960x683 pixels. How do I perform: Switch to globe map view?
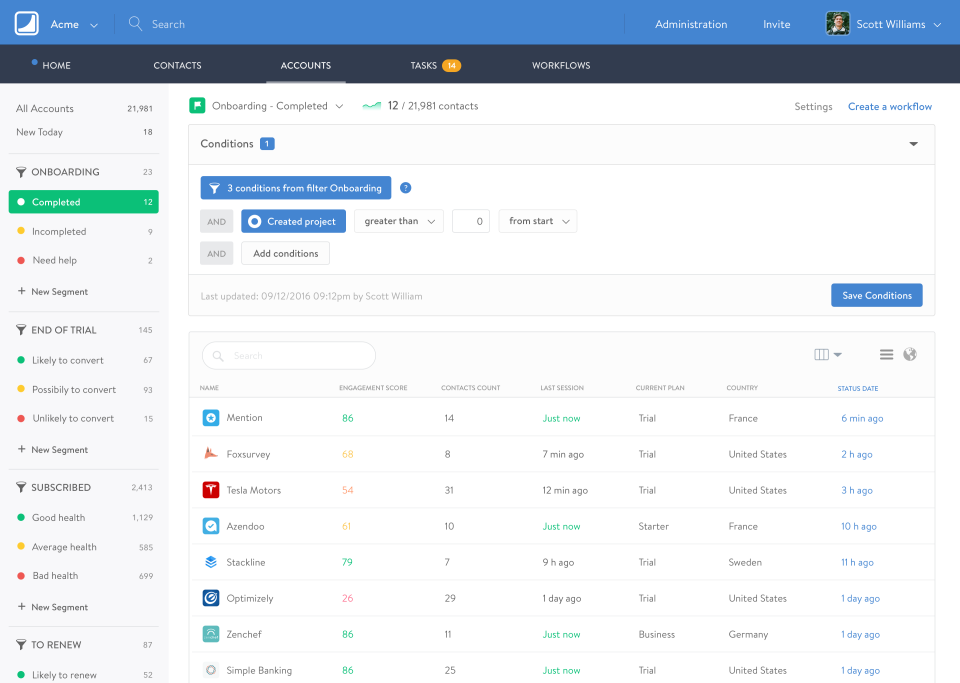click(x=910, y=354)
